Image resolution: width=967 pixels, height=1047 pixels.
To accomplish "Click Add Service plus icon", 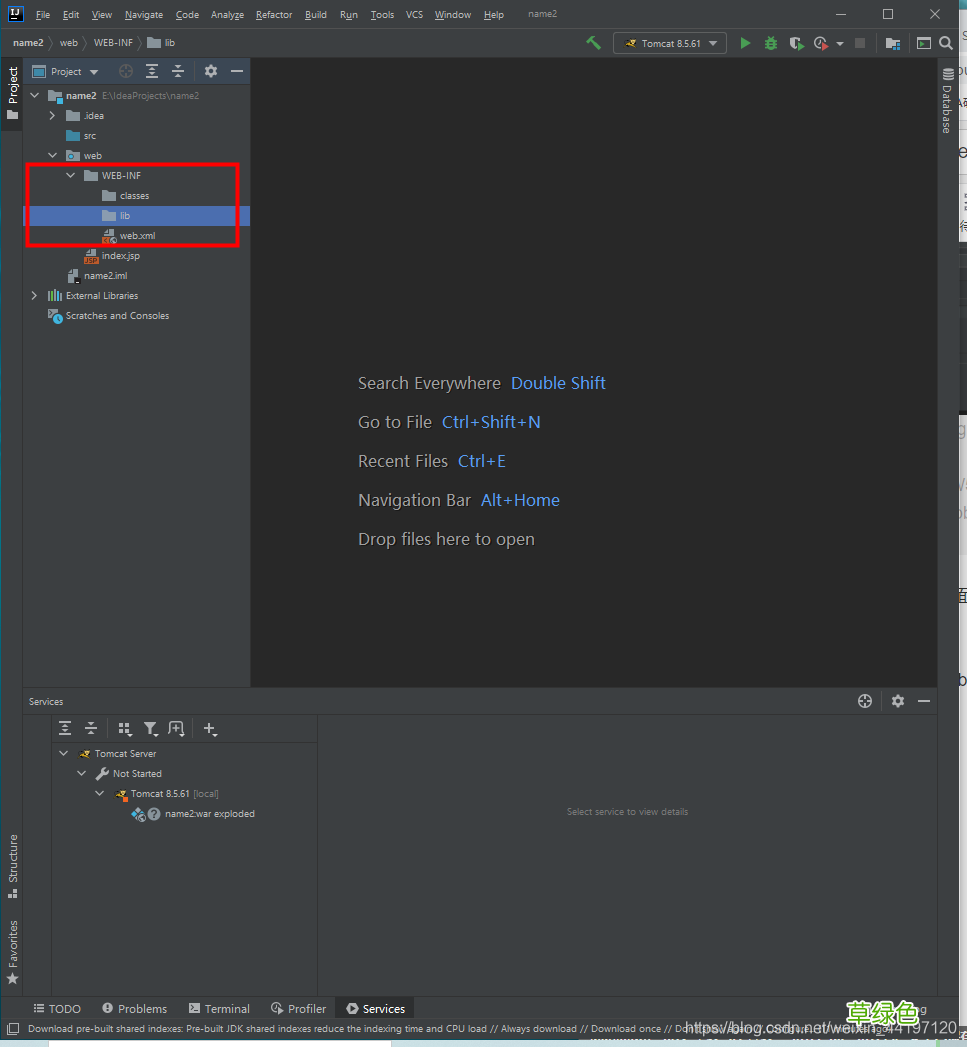I will [x=209, y=729].
